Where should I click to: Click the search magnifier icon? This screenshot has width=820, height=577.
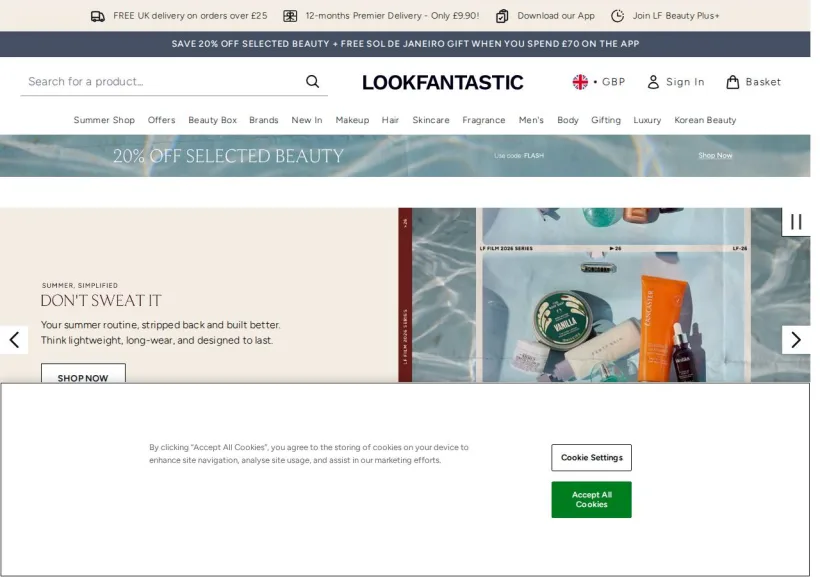pyautogui.click(x=313, y=82)
